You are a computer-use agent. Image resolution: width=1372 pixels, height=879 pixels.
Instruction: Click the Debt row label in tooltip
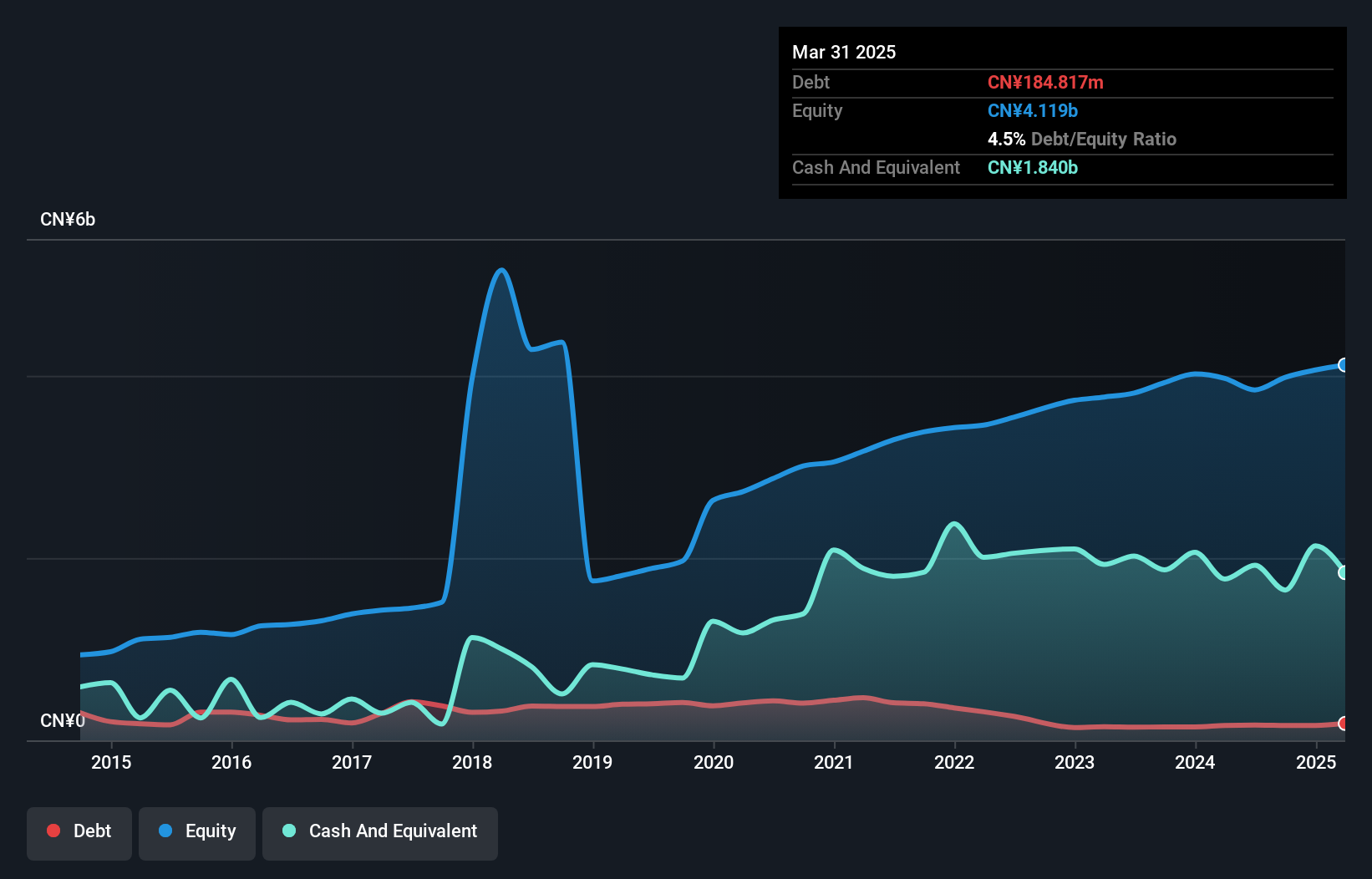point(810,82)
